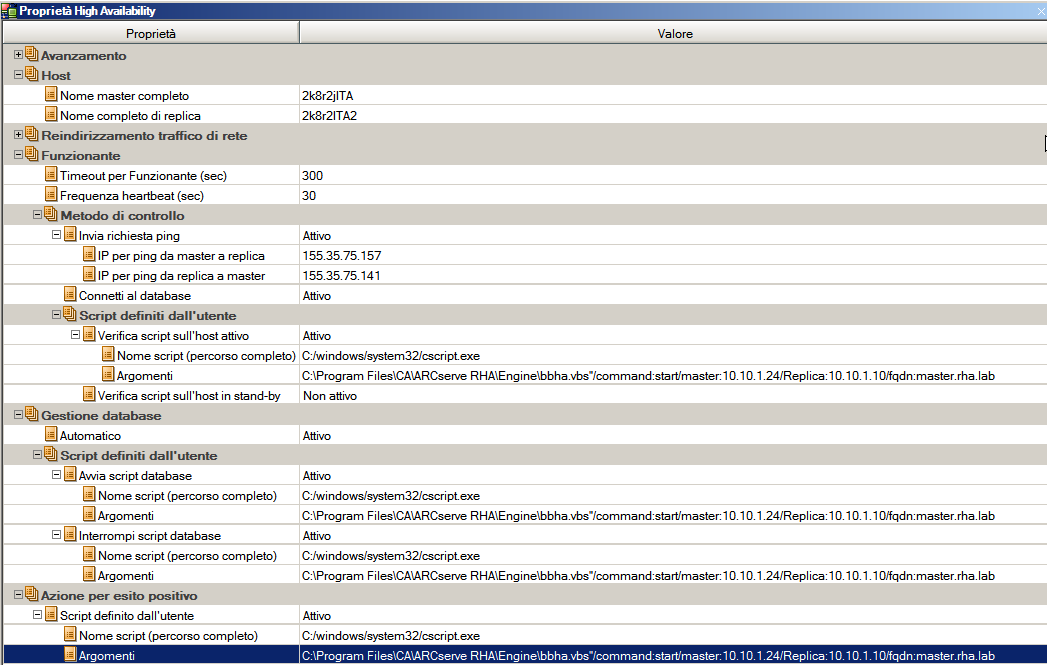Click the Metodo di controllo group icon
The image size is (1047, 665).
(51, 214)
